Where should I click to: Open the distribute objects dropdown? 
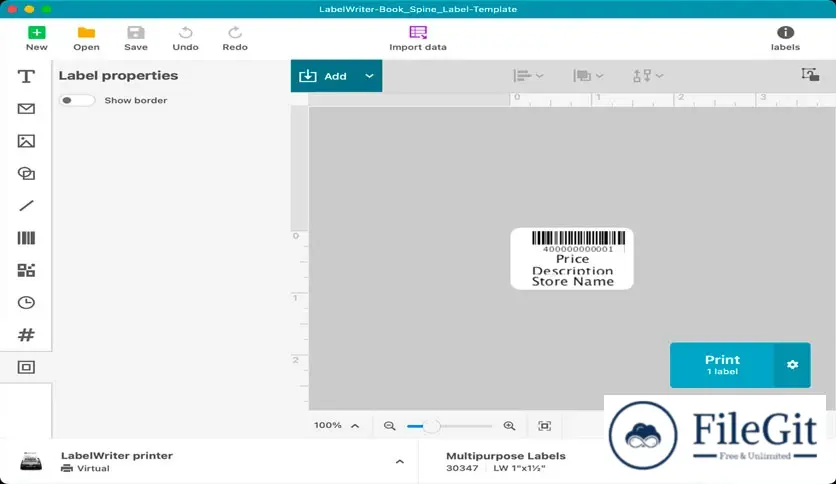pyautogui.click(x=648, y=76)
